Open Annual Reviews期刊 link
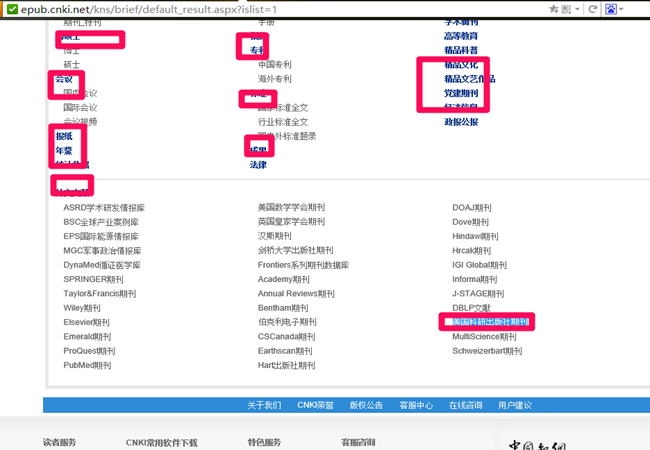This screenshot has height=450, width=650. [296, 293]
